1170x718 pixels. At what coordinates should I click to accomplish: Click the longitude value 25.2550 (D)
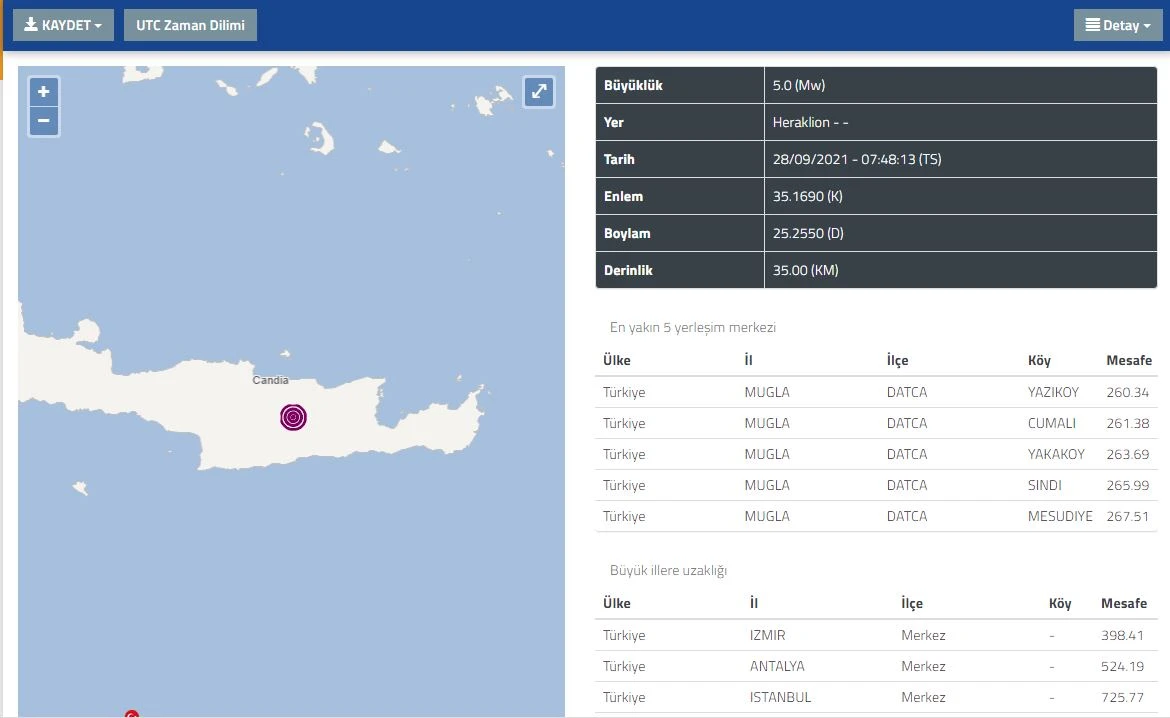(808, 234)
